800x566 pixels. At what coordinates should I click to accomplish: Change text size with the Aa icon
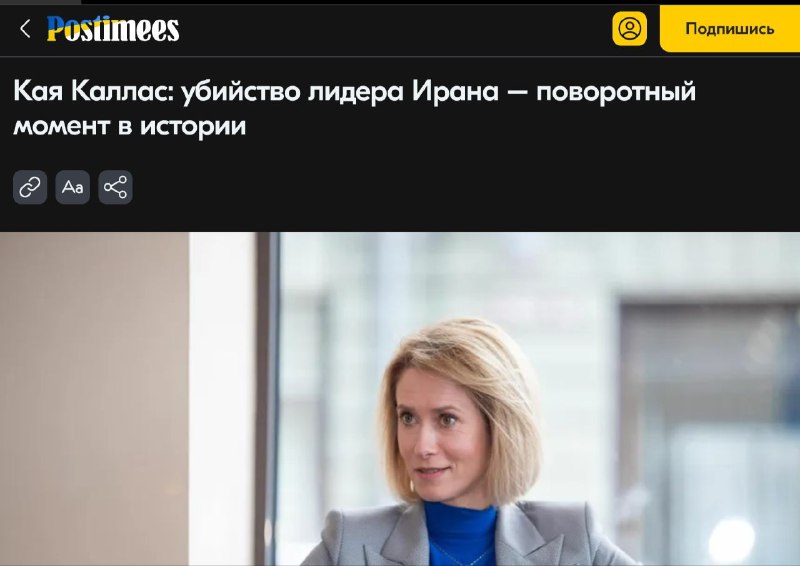pyautogui.click(x=72, y=187)
